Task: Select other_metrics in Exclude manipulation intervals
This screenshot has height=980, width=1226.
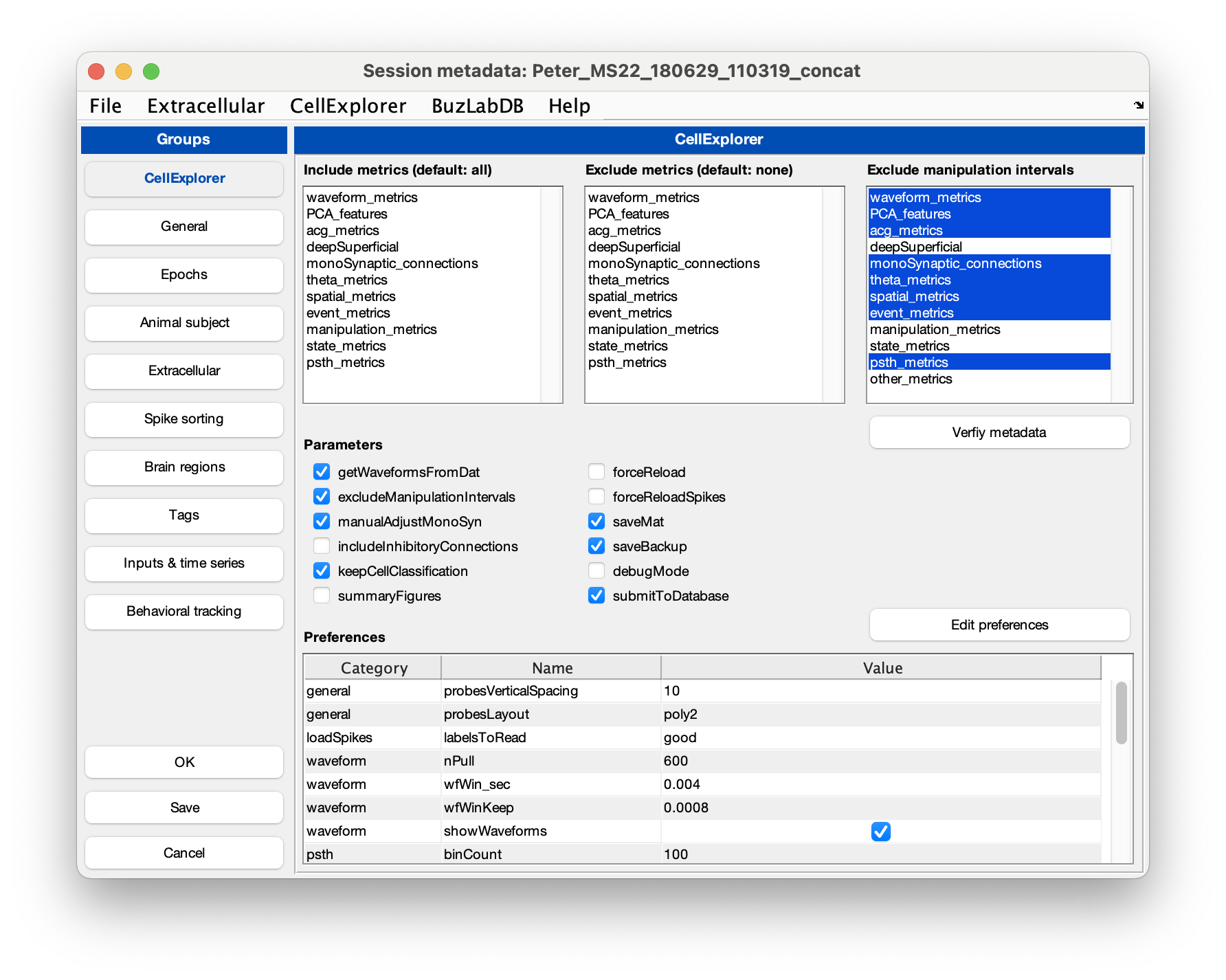Action: coord(989,379)
